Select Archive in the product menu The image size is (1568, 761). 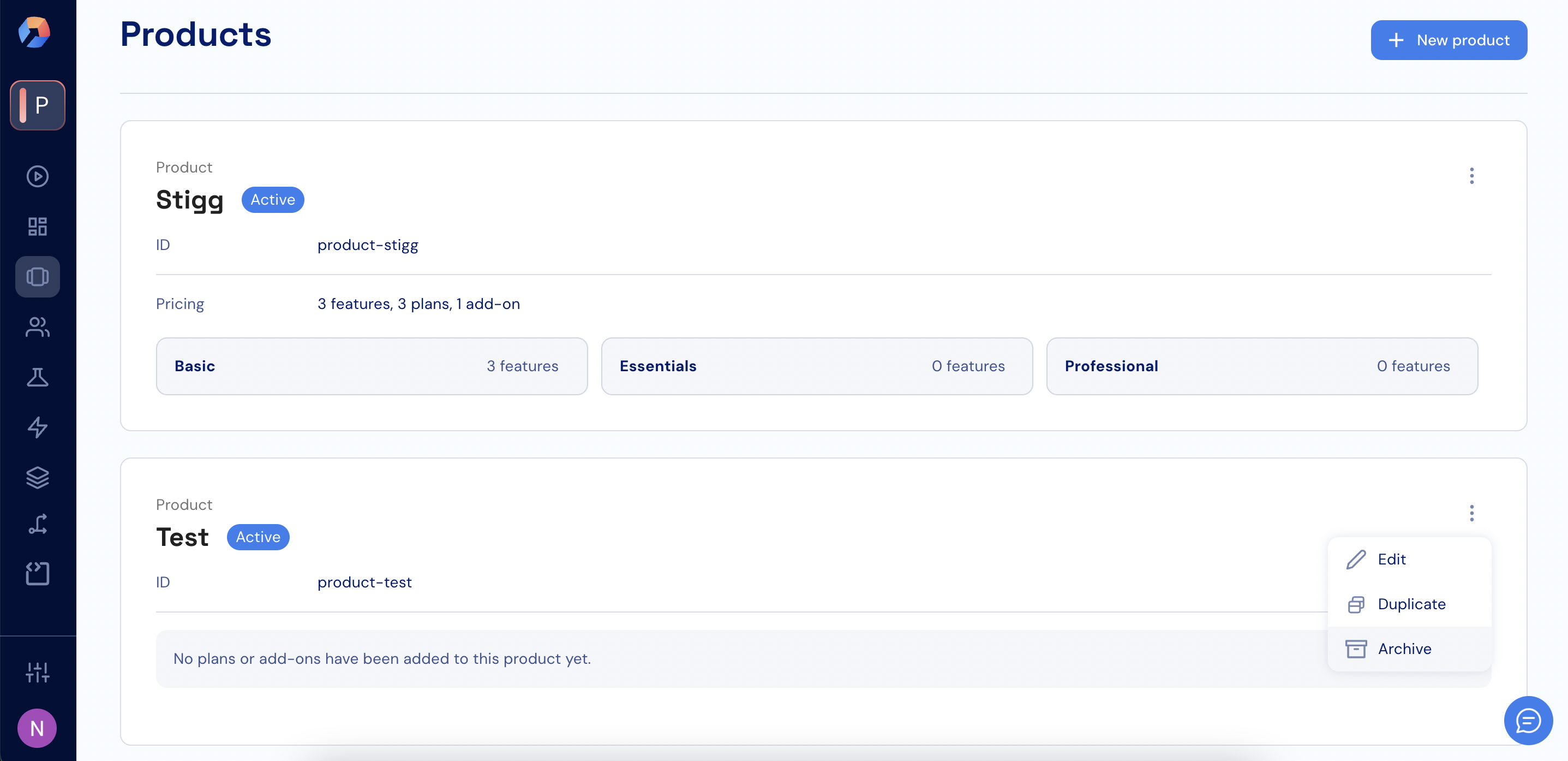(1404, 649)
